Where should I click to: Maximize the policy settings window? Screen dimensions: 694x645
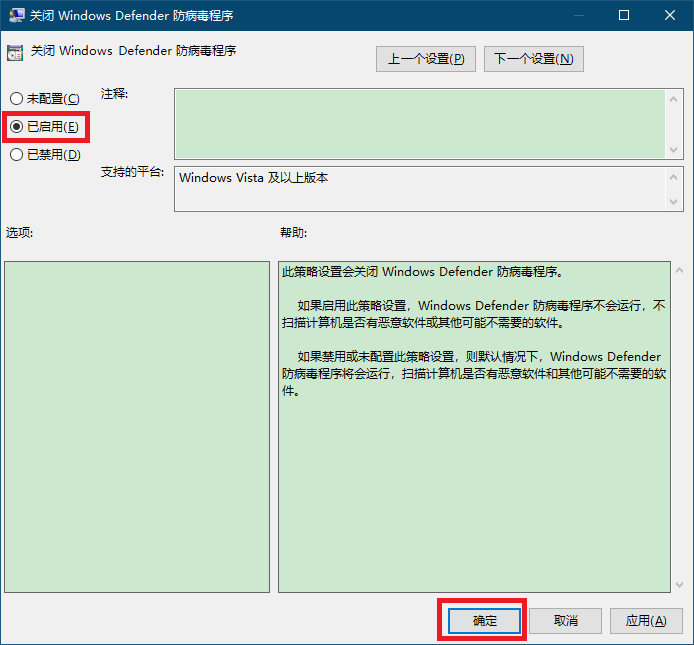click(624, 15)
